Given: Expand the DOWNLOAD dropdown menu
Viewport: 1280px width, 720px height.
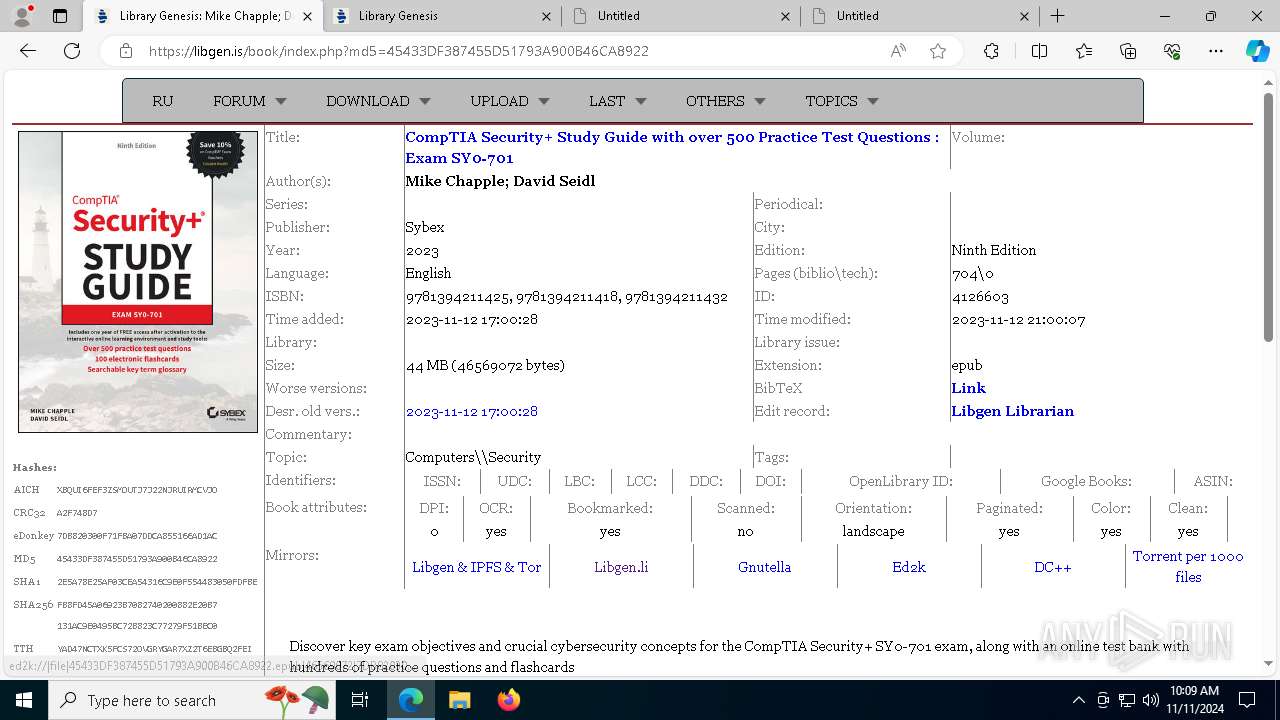Looking at the screenshot, I should [378, 101].
